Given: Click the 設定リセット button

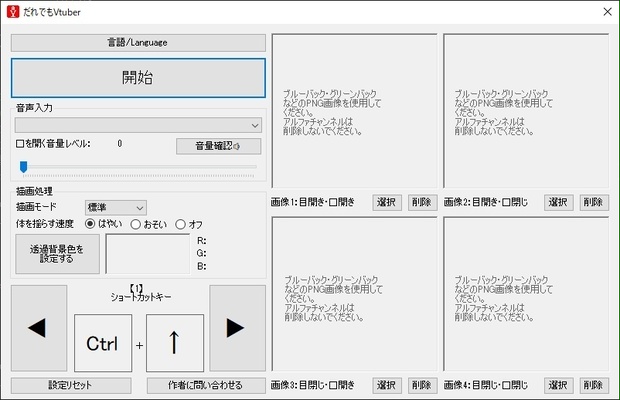Looking at the screenshot, I should [x=71, y=385].
